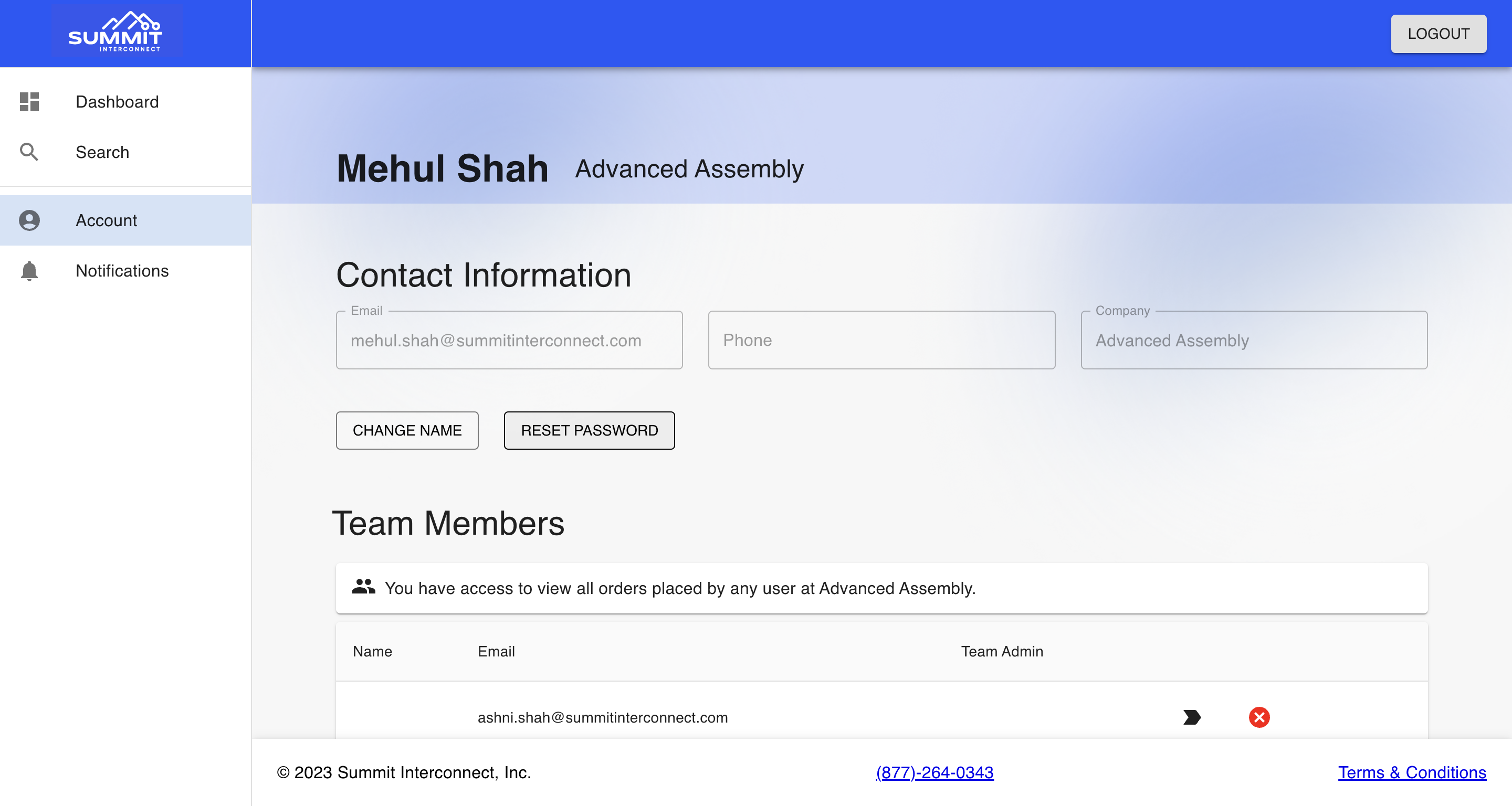Click the Company input field
Image resolution: width=1512 pixels, height=806 pixels.
coord(1254,340)
